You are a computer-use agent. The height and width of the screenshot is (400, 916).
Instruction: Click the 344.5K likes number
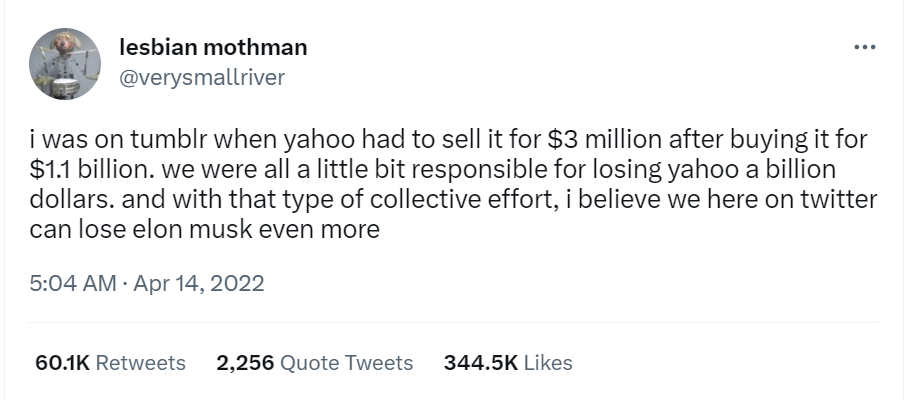(x=479, y=362)
